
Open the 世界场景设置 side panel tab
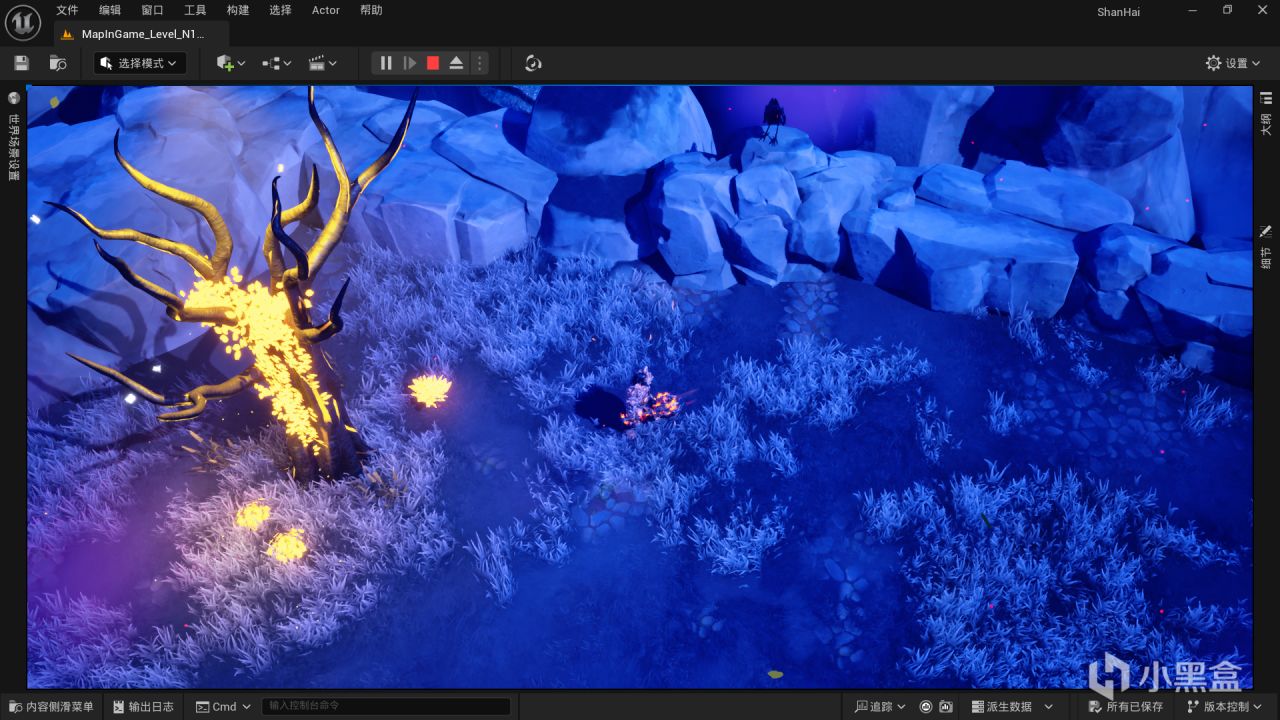click(14, 137)
